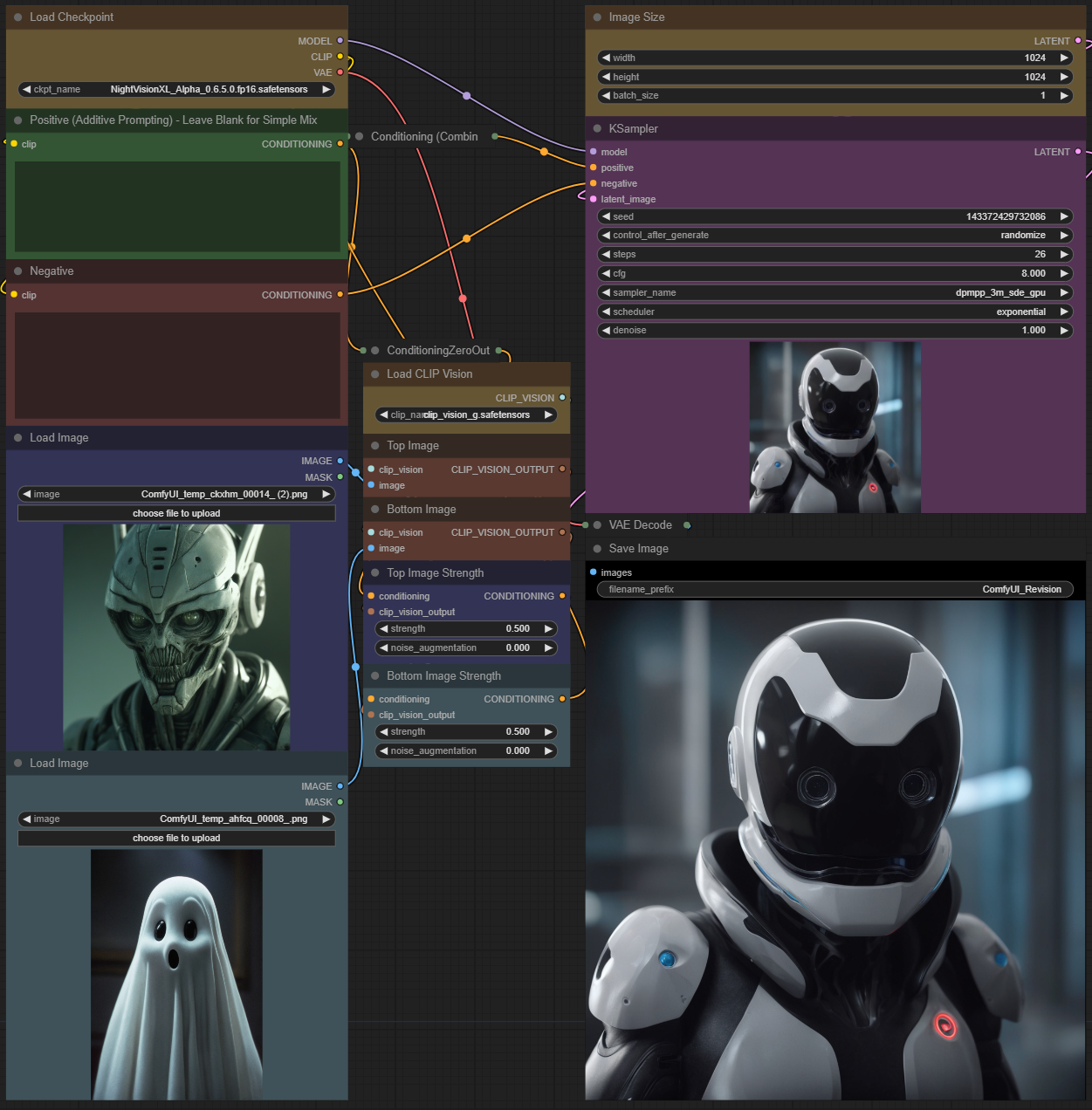Click choose file to upload above alien image
This screenshot has height=1110, width=1092.
click(x=176, y=513)
